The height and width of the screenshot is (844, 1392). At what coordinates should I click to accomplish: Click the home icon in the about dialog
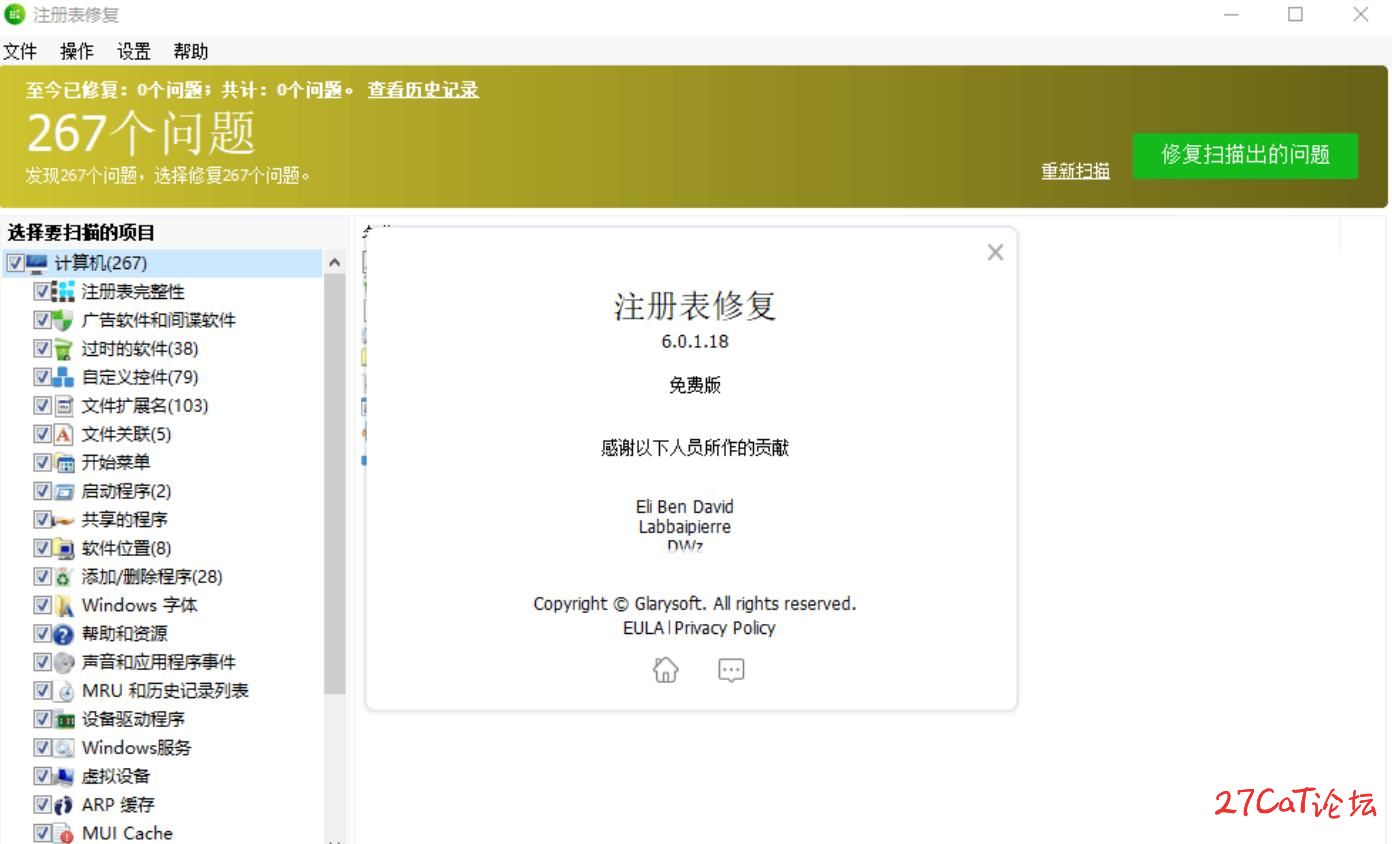[665, 670]
